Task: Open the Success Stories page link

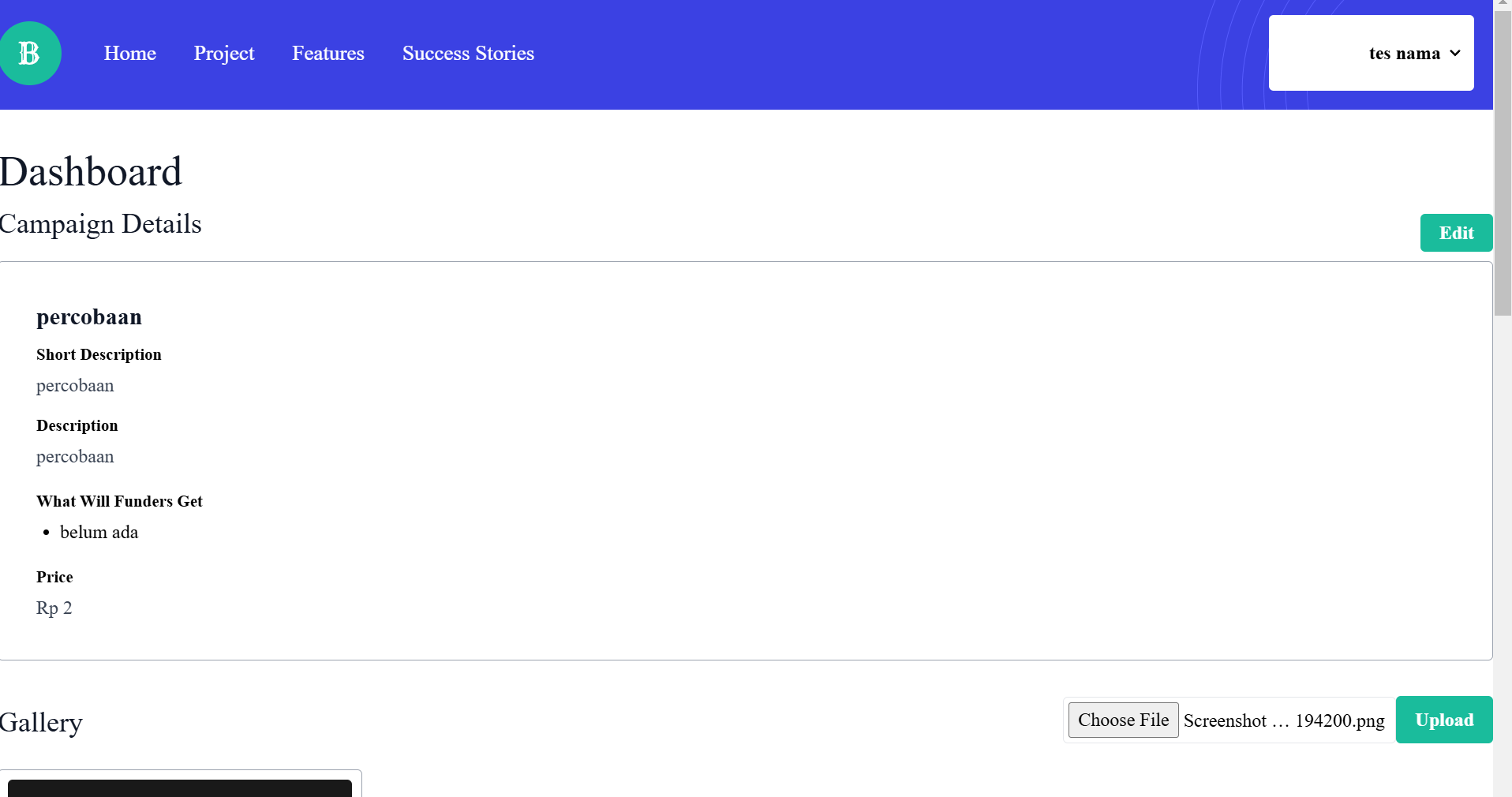Action: click(468, 53)
